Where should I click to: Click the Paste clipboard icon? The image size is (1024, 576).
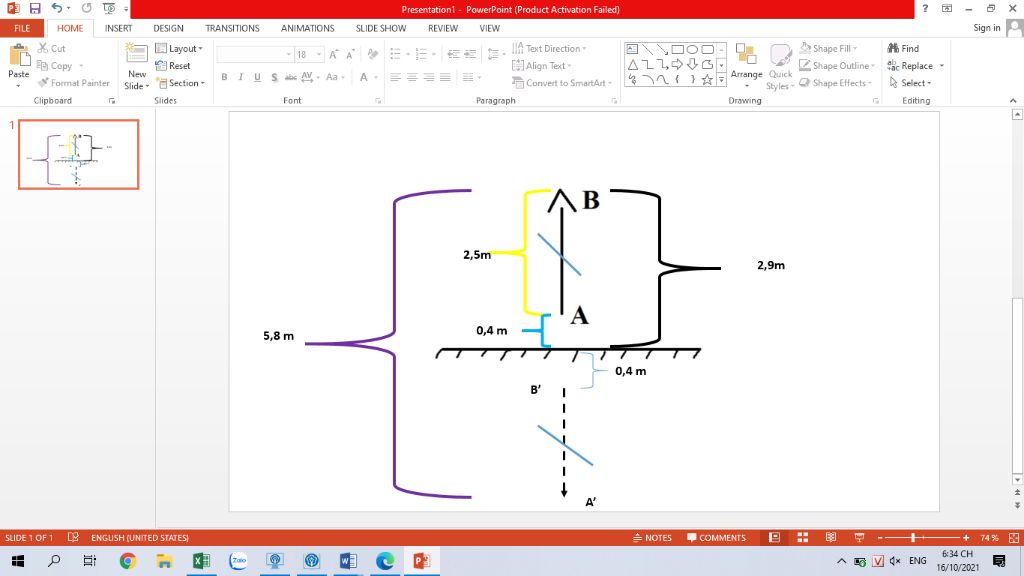[19, 56]
